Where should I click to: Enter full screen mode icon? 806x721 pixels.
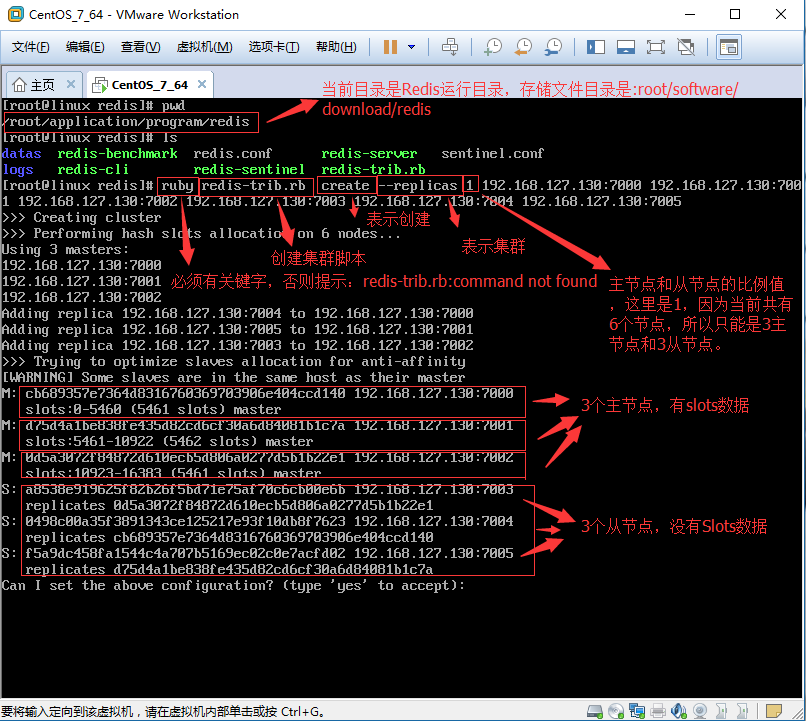click(x=655, y=47)
